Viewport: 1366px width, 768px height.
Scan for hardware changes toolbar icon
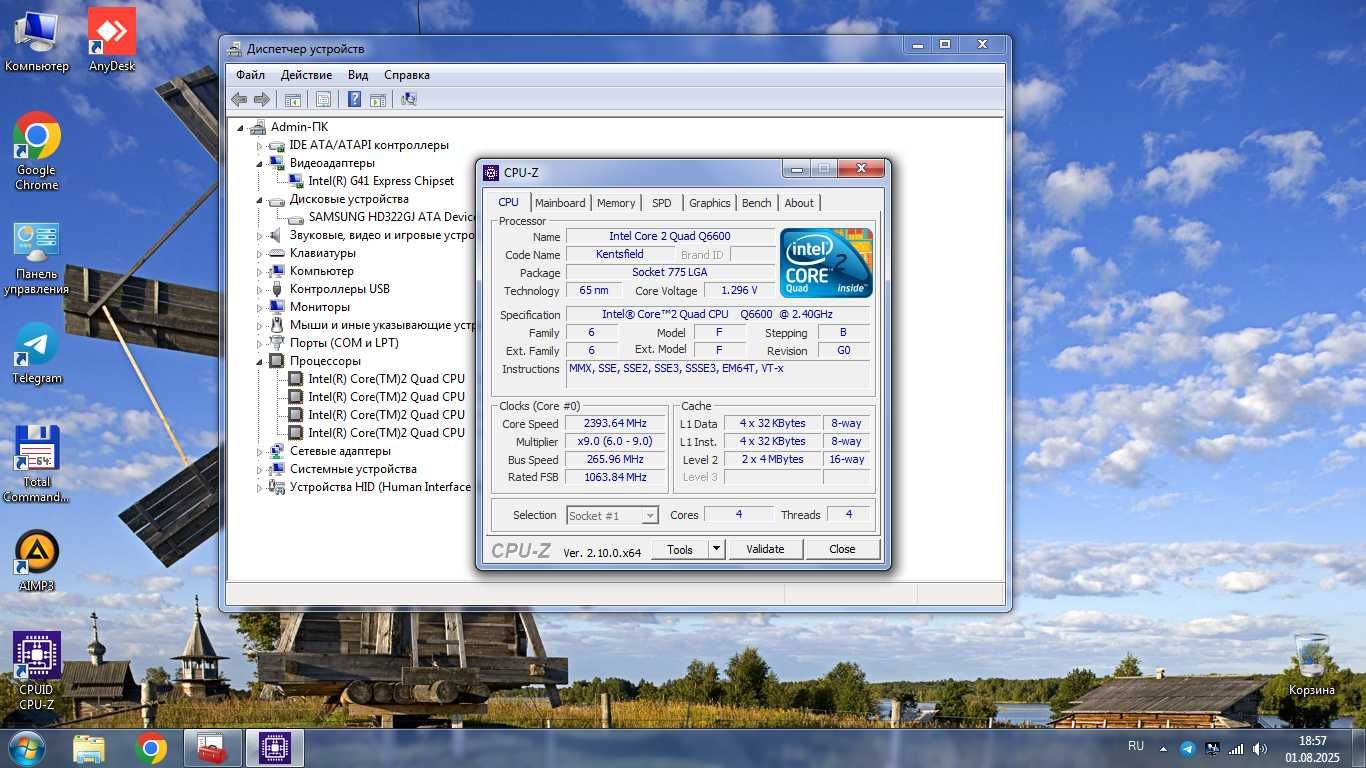(x=409, y=99)
